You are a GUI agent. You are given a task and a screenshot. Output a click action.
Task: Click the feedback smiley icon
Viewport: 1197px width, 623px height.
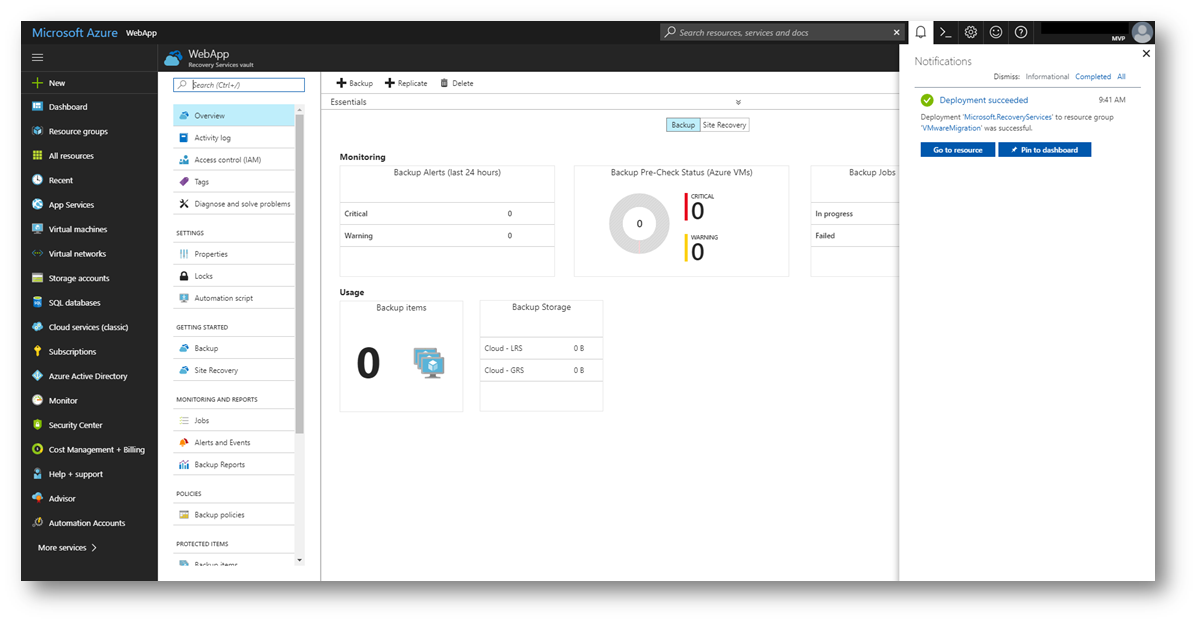995,32
